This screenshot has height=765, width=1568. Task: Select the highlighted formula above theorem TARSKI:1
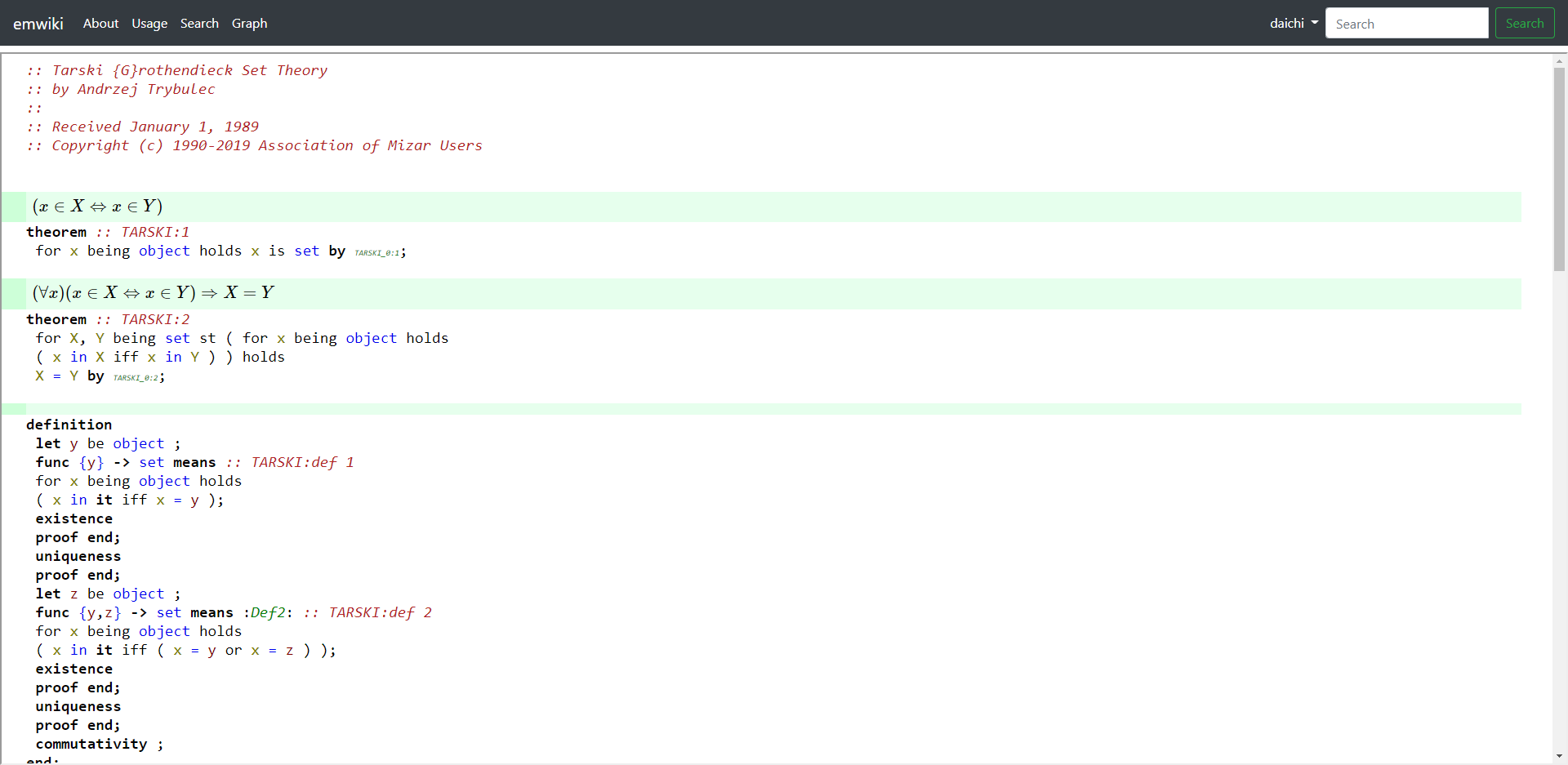point(98,206)
